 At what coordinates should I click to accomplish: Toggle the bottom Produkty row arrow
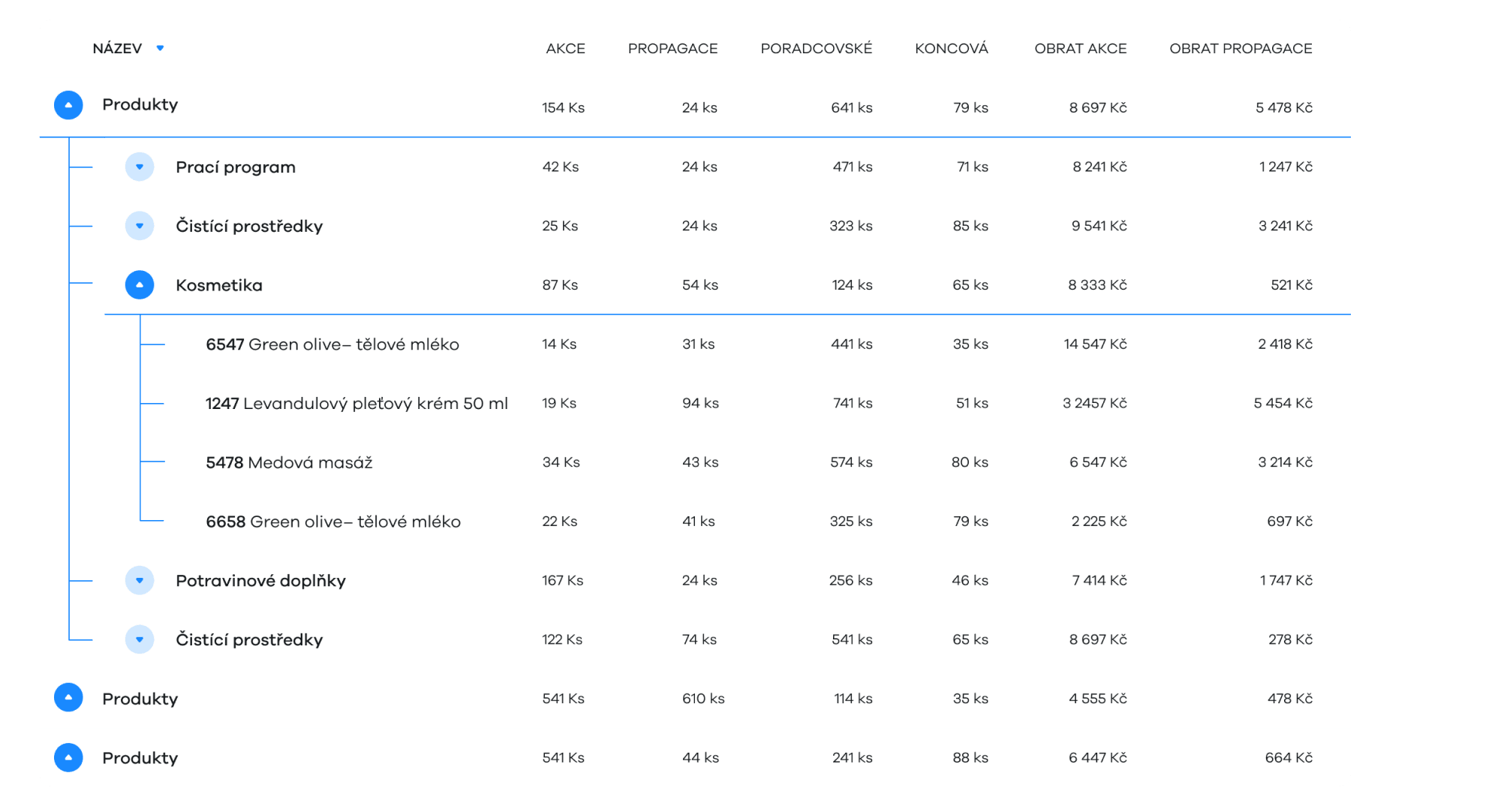pos(68,757)
